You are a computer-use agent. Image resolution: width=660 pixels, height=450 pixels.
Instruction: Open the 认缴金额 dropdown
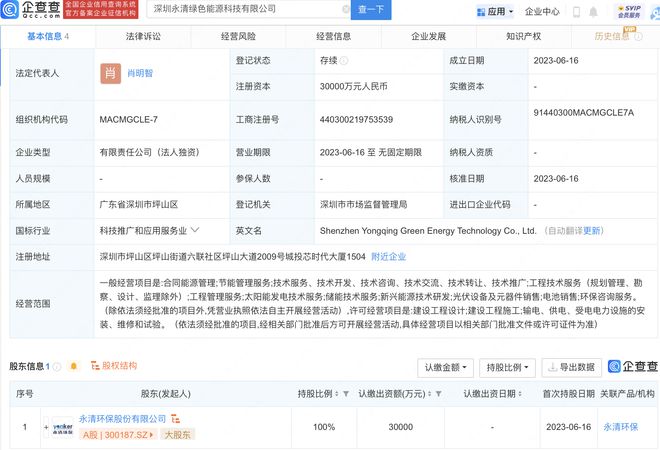[445, 367]
